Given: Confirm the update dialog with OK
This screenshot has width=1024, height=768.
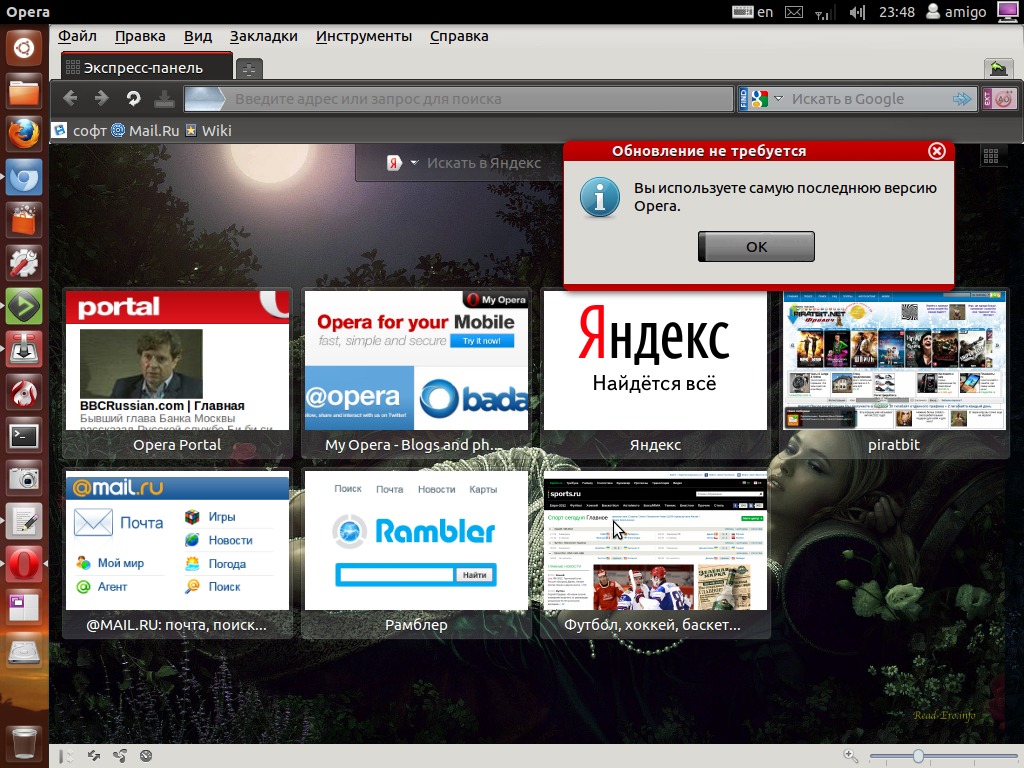Looking at the screenshot, I should [756, 247].
